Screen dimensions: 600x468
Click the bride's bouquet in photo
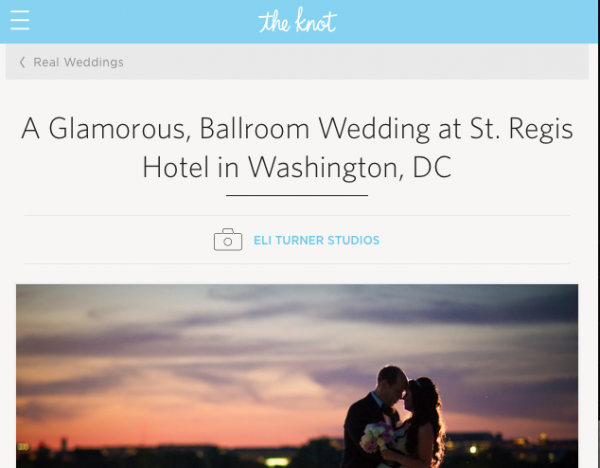(x=376, y=436)
